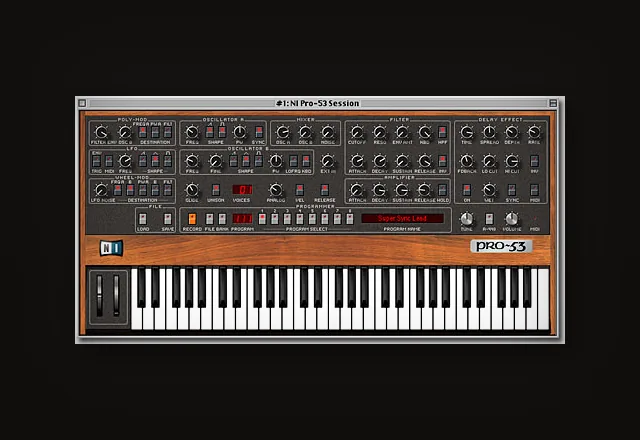The image size is (640, 440).
Task: Click the Pro-53 logo plate
Action: coord(501,246)
